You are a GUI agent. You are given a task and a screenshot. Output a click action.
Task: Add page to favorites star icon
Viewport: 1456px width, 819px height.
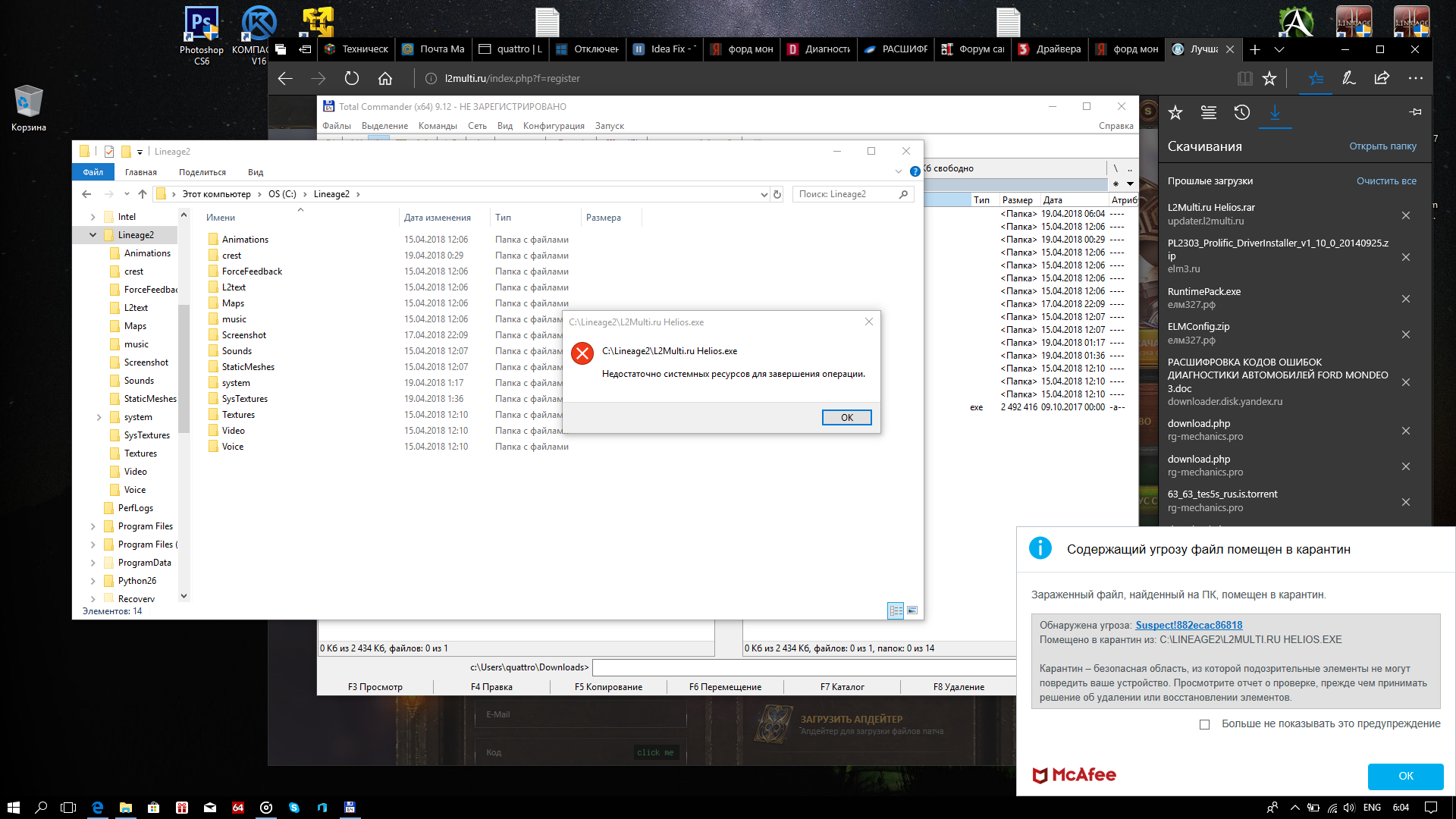click(x=1269, y=78)
